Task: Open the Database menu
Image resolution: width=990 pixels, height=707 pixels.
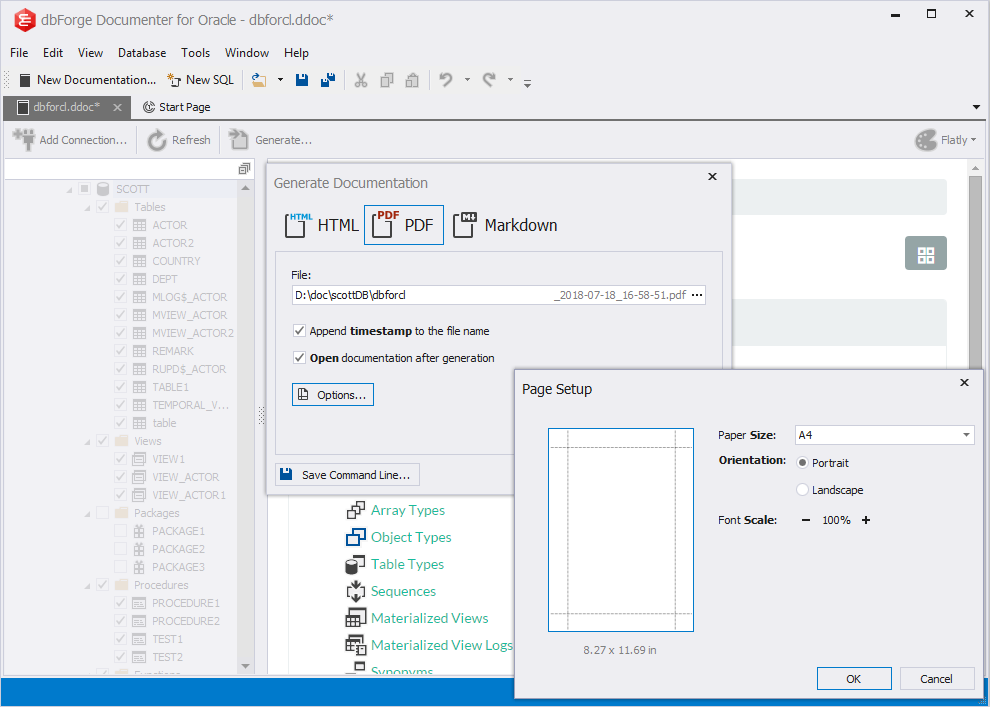Action: point(142,53)
